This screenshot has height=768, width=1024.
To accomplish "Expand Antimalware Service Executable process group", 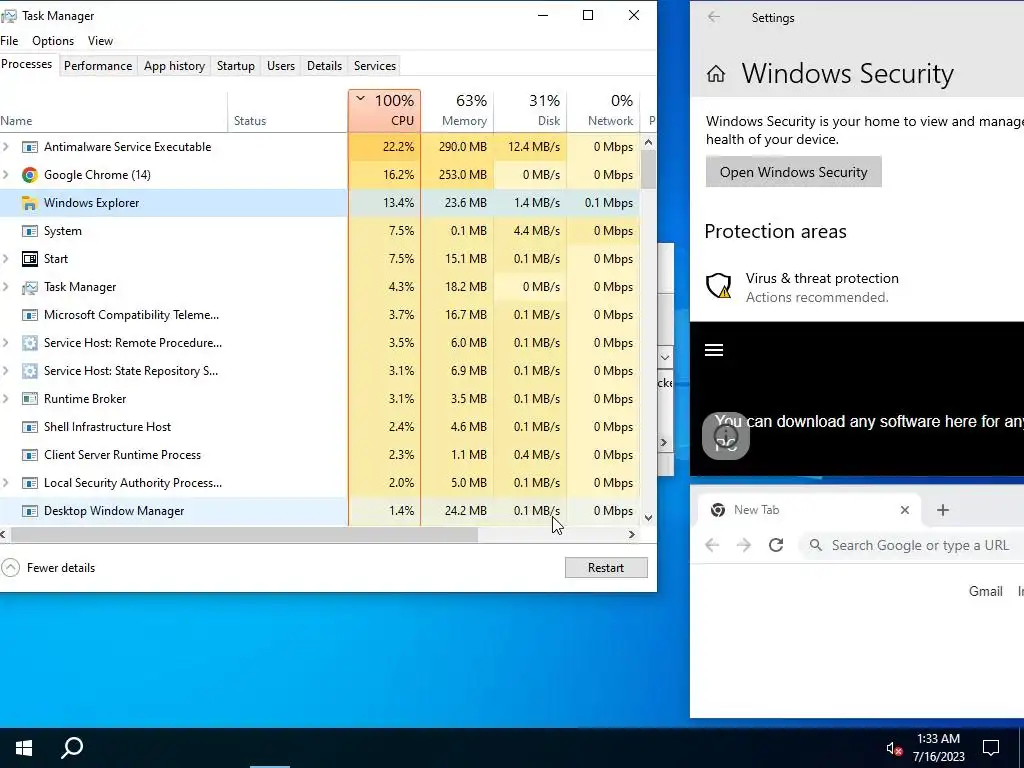I will click(6, 147).
